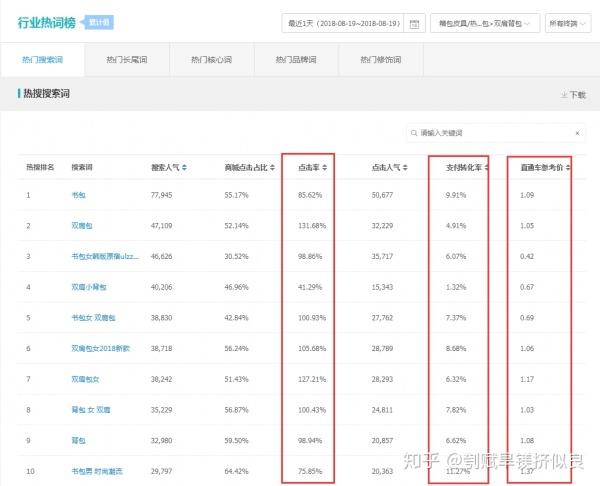The width and height of the screenshot is (600, 486).
Task: Sort by 点击人气 column arrows
Action: point(405,167)
